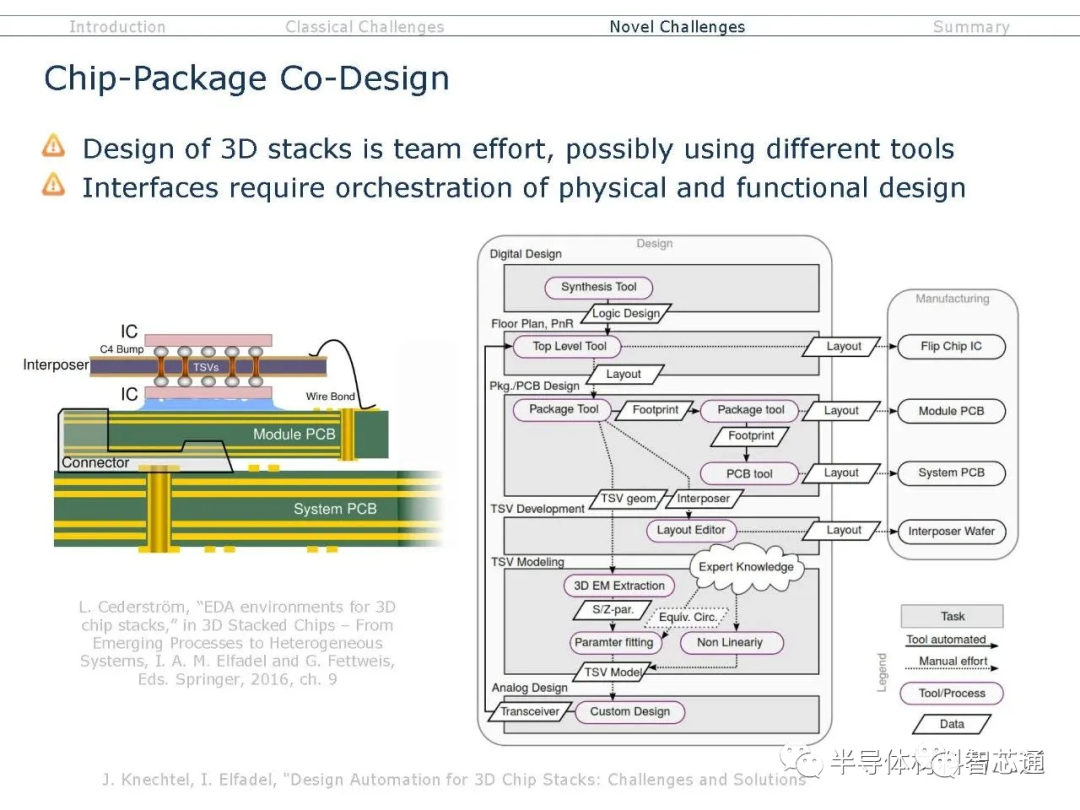Select the Paramter fitting node

(x=614, y=643)
